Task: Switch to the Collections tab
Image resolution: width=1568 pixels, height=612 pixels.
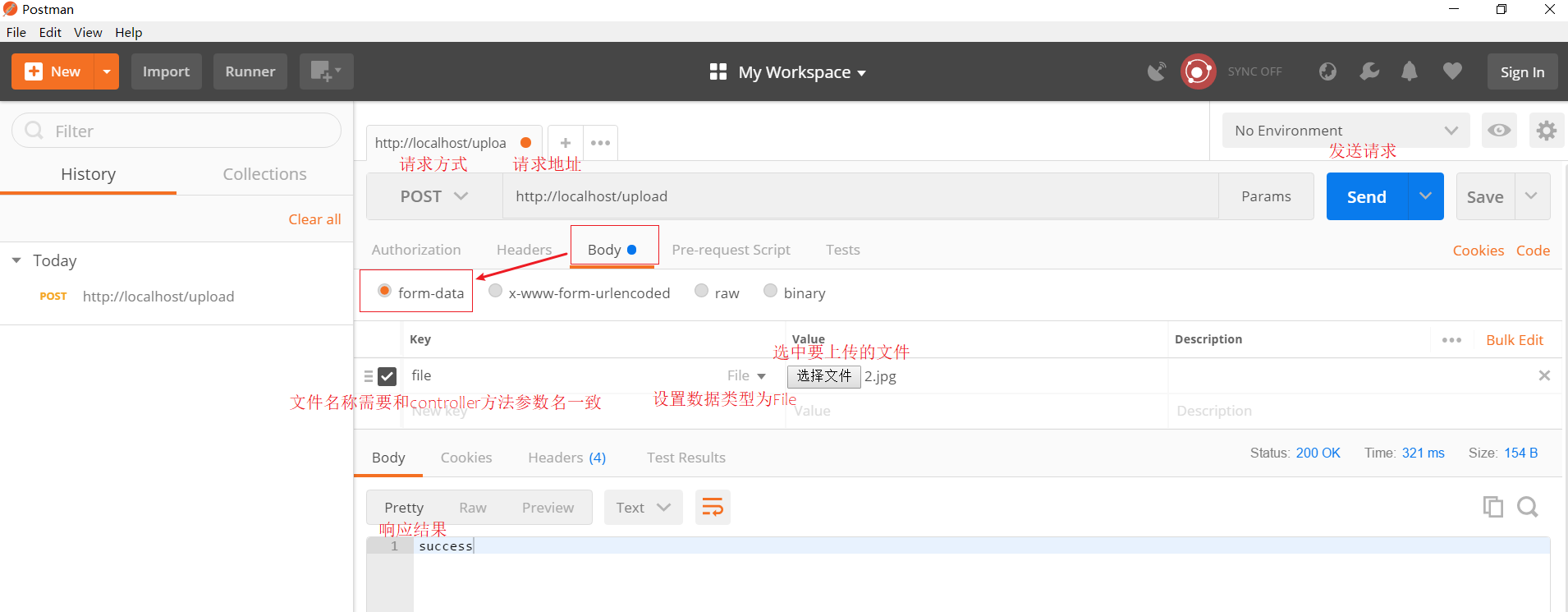Action: pos(265,174)
